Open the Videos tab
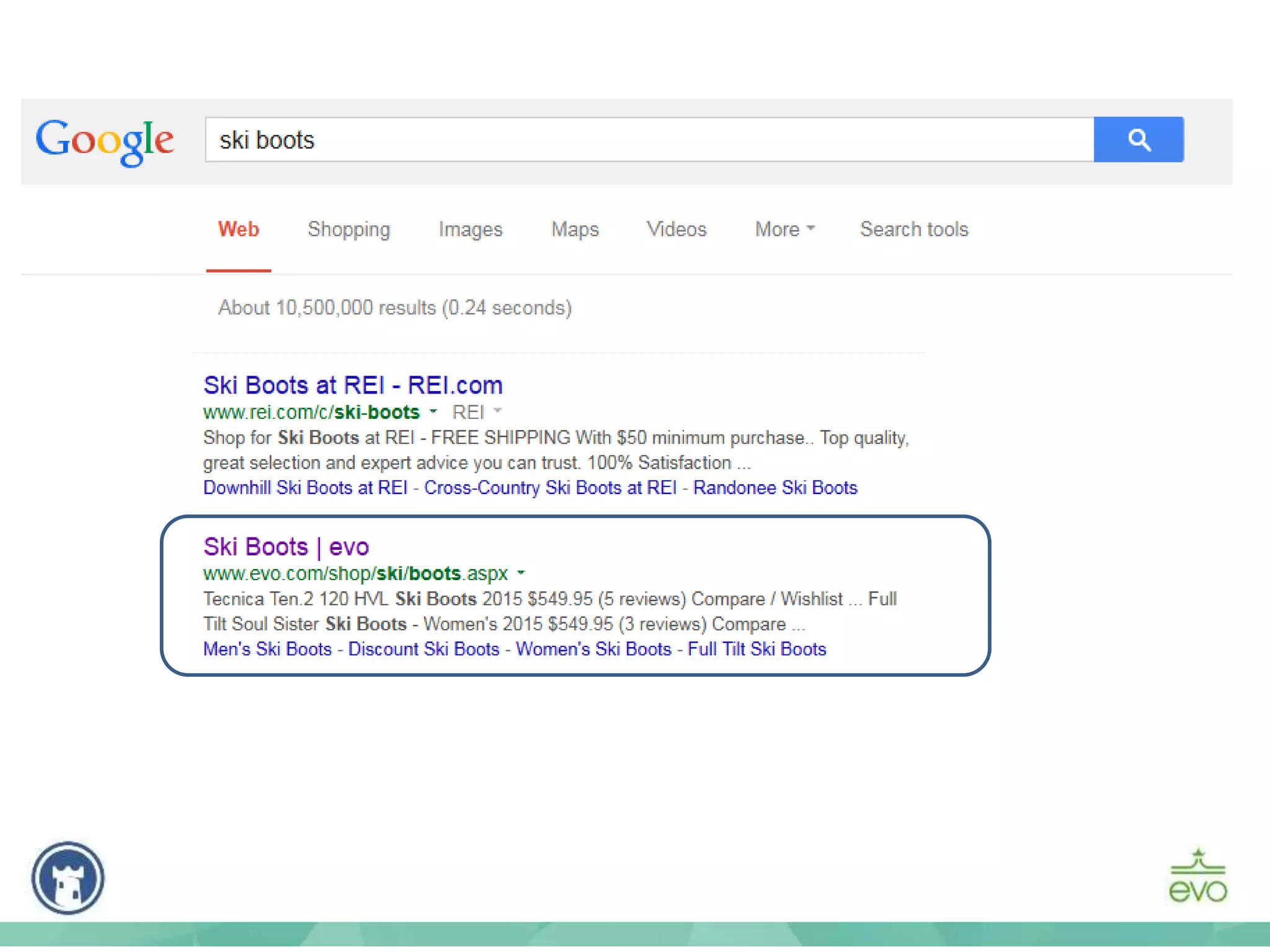The height and width of the screenshot is (952, 1270). (x=677, y=229)
